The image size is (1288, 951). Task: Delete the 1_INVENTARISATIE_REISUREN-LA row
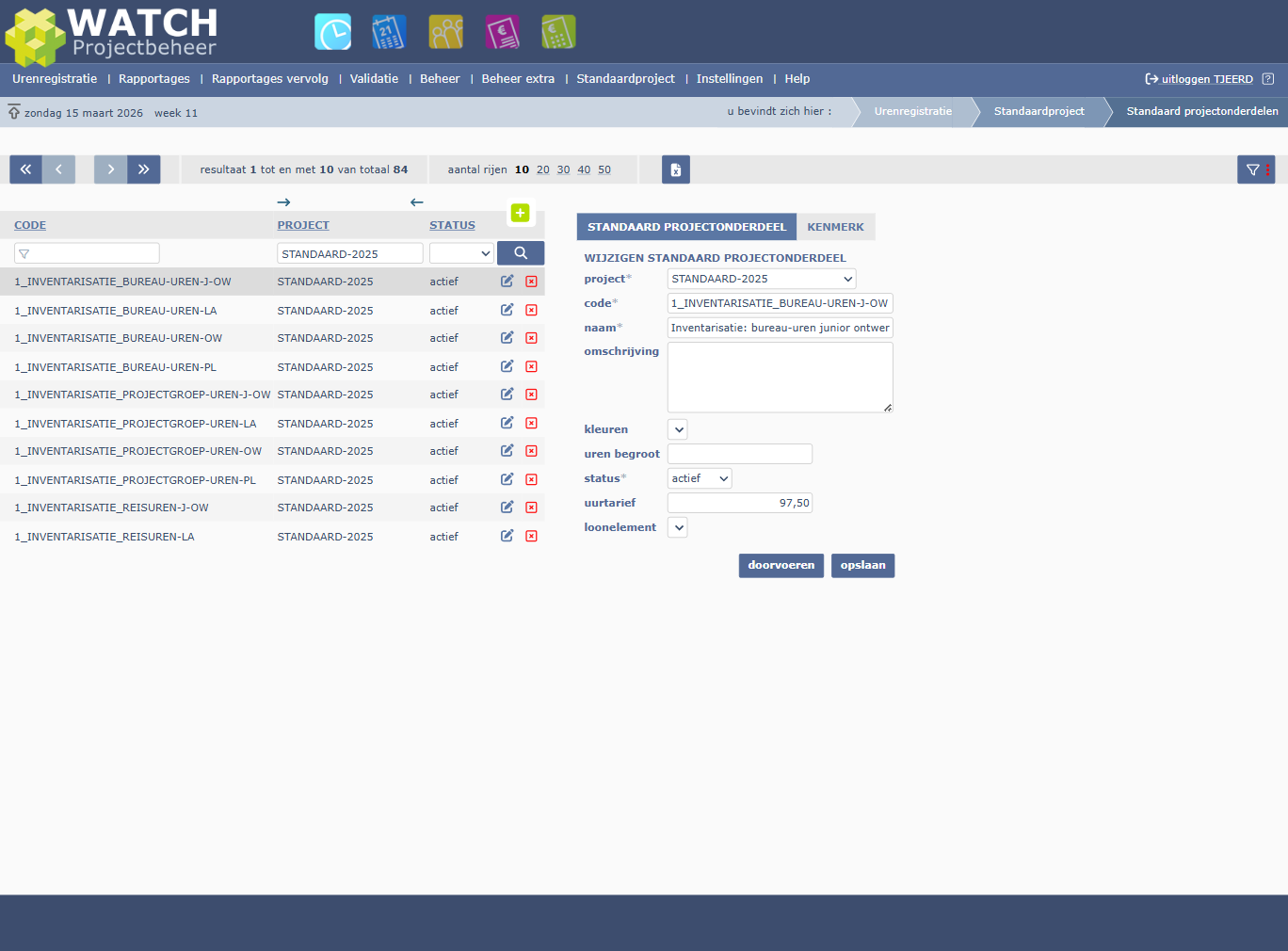[x=531, y=537]
